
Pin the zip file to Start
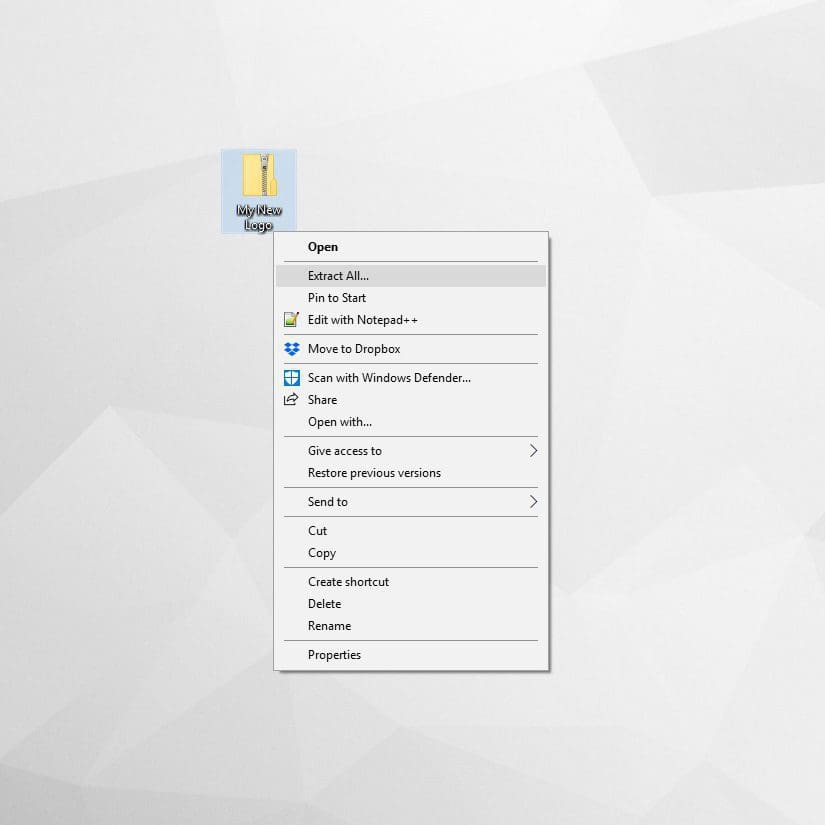click(x=337, y=298)
